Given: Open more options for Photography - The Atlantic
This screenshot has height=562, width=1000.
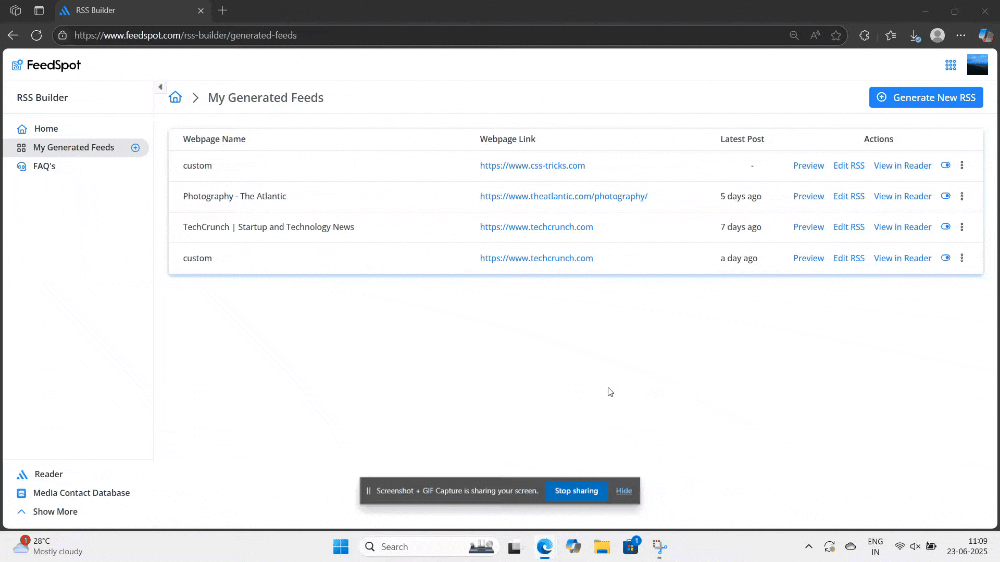Looking at the screenshot, I should (962, 197).
